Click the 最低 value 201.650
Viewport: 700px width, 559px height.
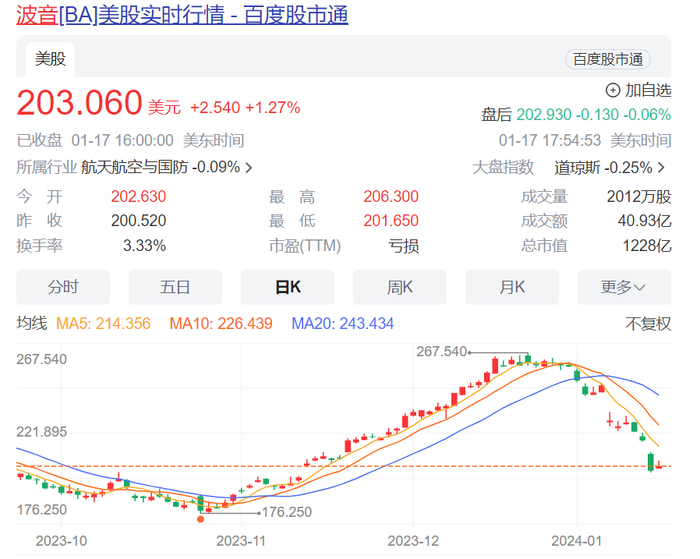tap(391, 221)
